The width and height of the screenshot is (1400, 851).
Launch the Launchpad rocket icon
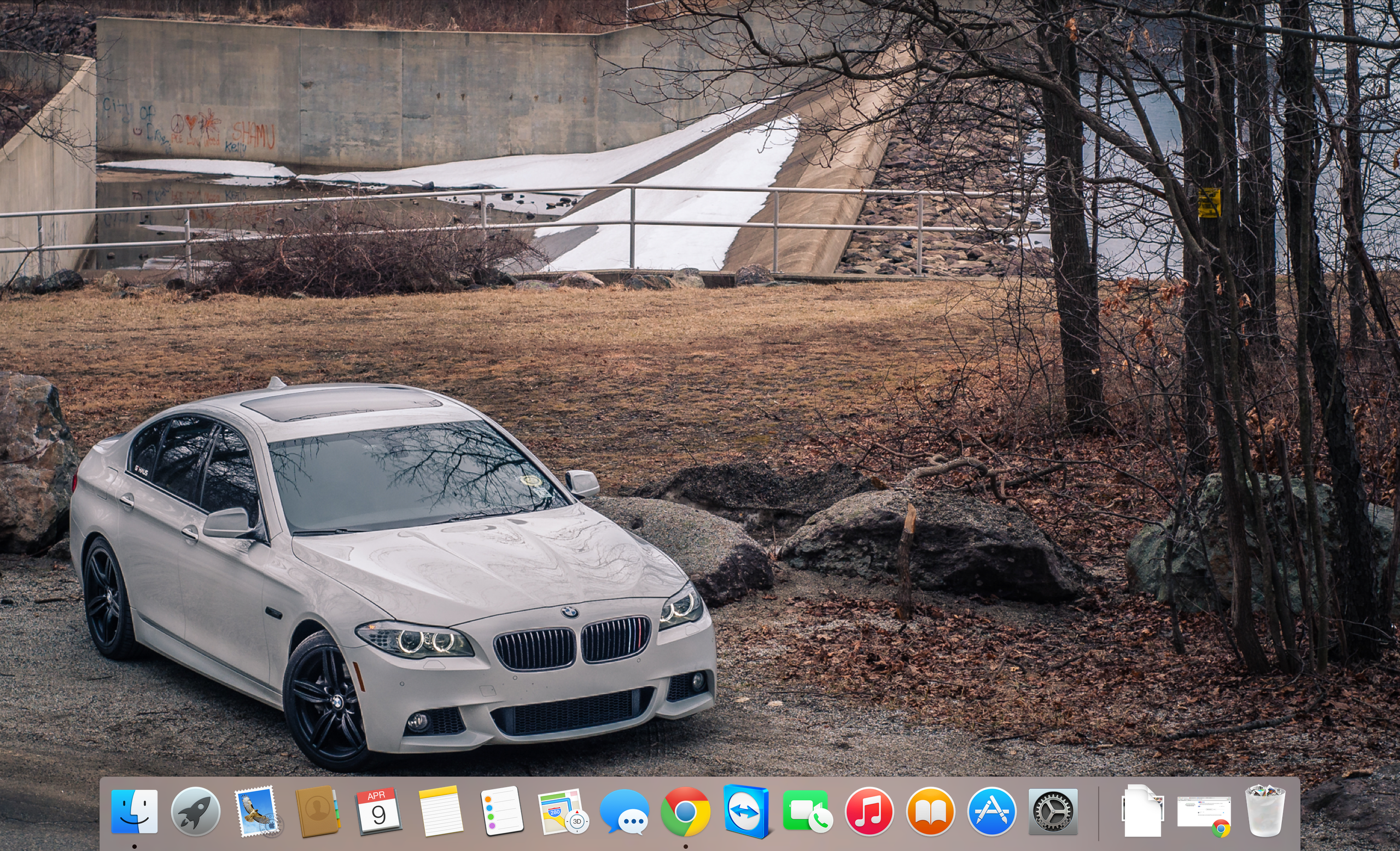[195, 811]
